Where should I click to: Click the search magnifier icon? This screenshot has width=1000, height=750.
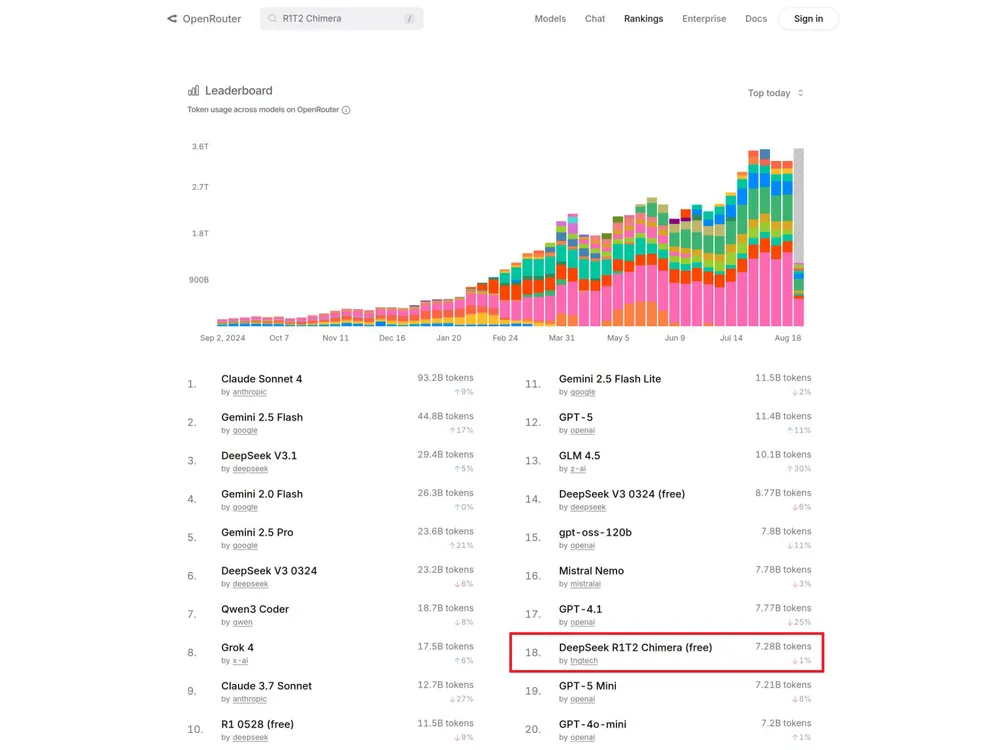pos(272,19)
